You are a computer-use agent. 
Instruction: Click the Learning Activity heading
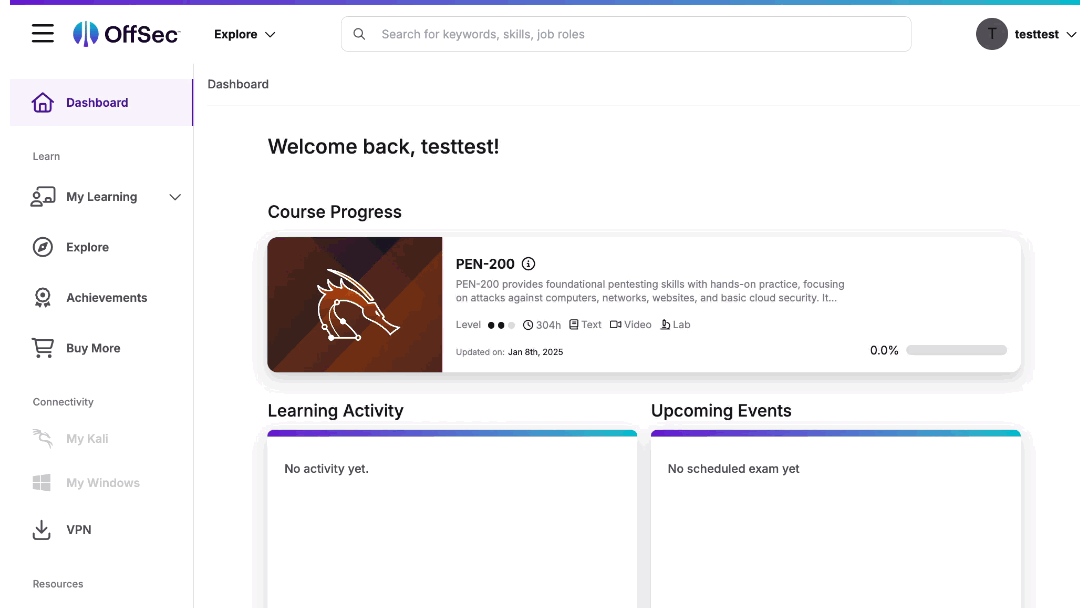point(335,410)
